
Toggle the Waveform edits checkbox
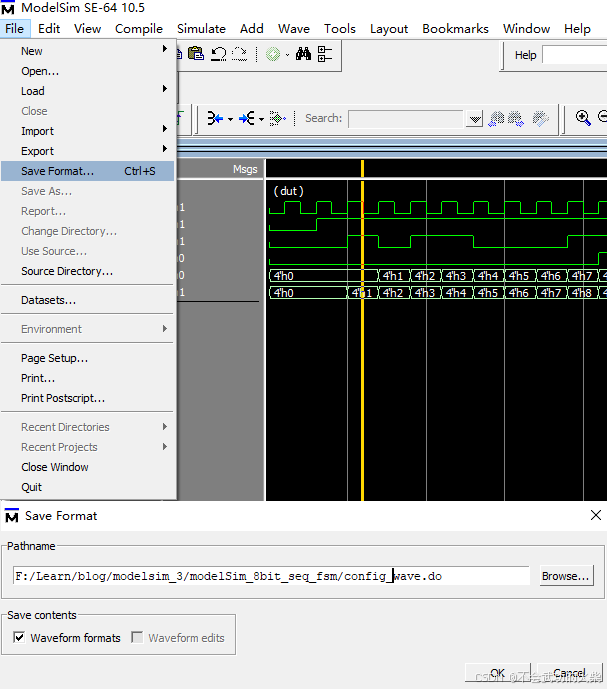pyautogui.click(x=137, y=637)
